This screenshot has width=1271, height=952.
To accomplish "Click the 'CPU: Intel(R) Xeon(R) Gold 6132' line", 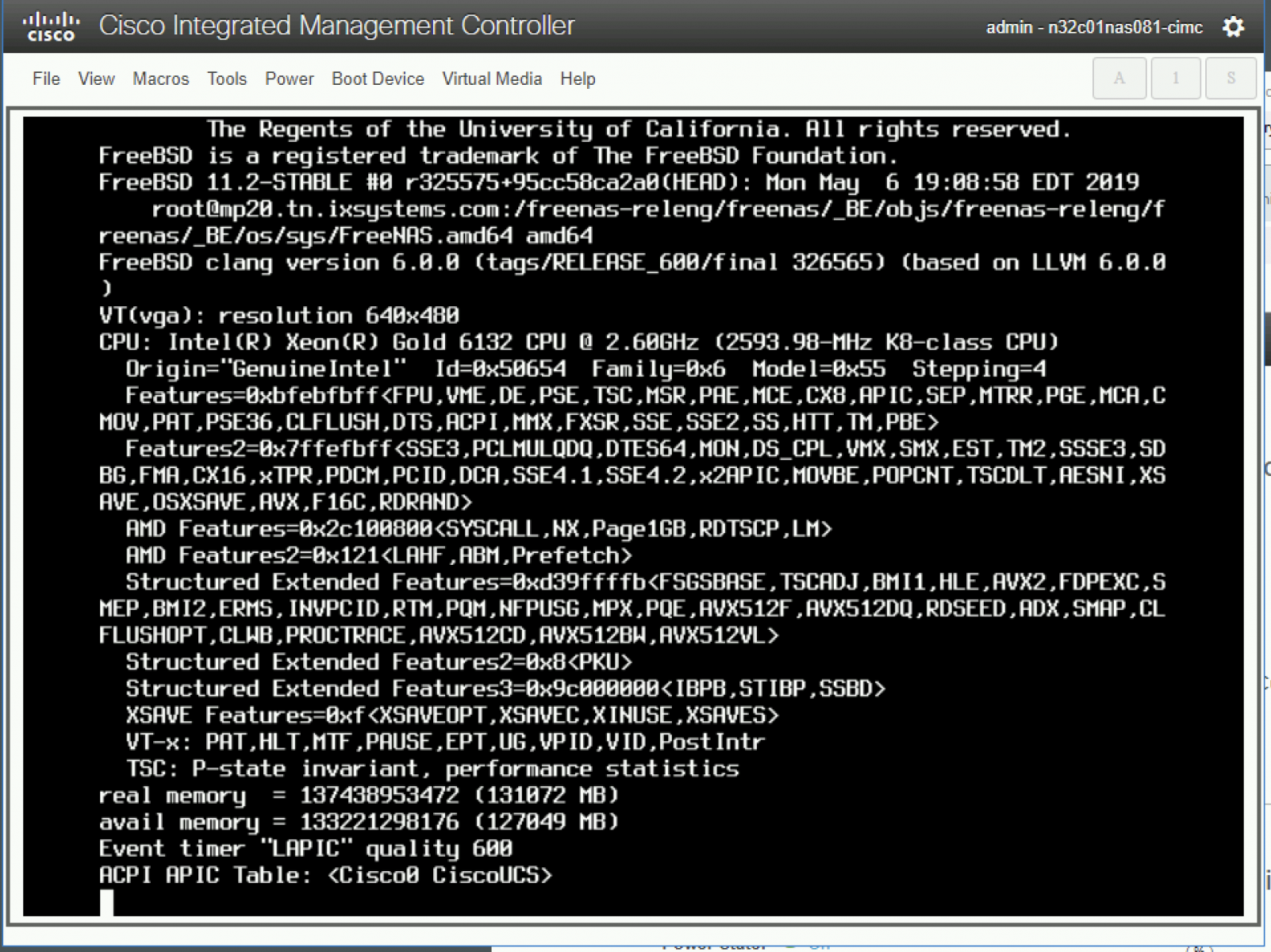I will 578,342.
